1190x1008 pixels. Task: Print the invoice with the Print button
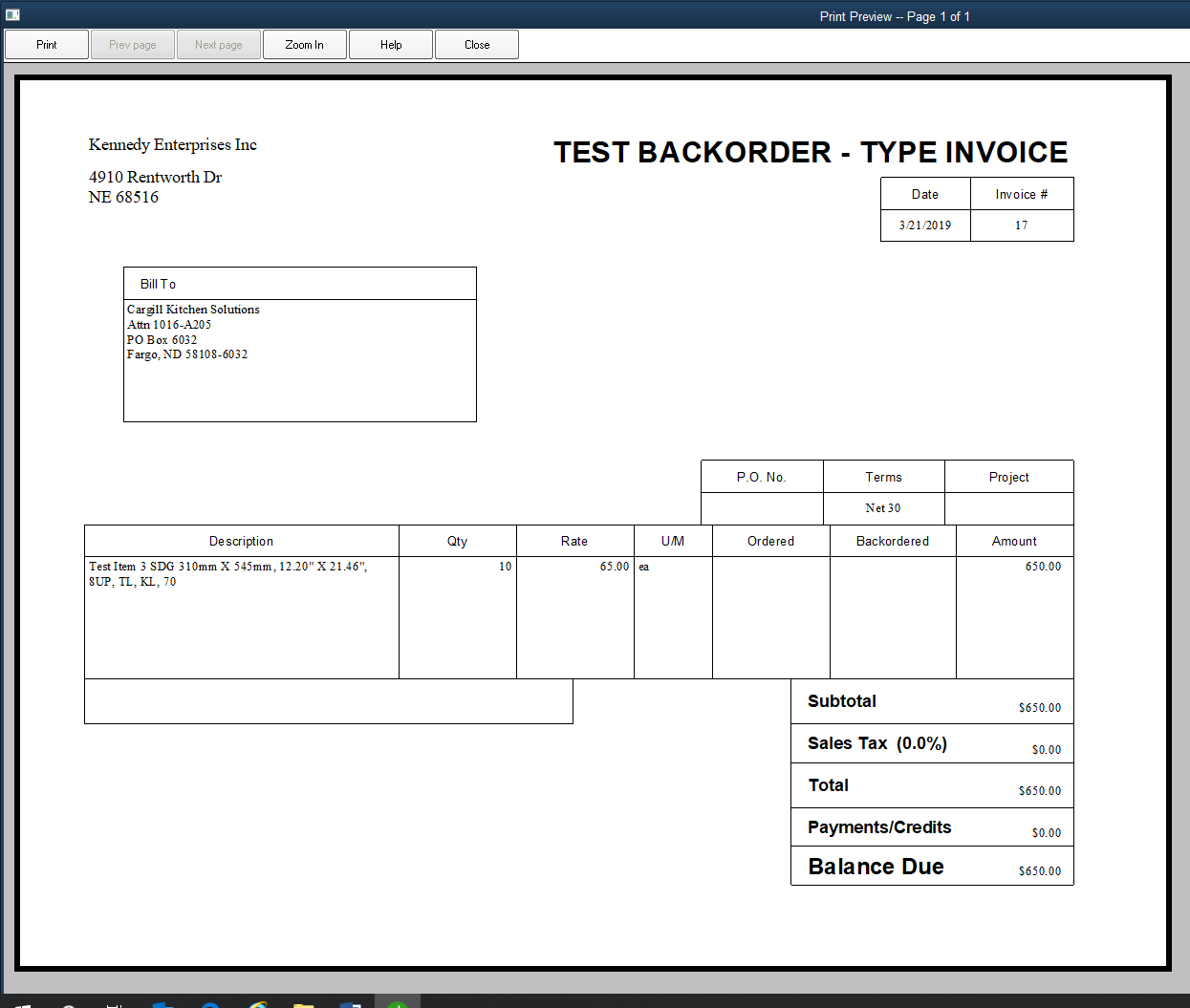click(x=46, y=44)
